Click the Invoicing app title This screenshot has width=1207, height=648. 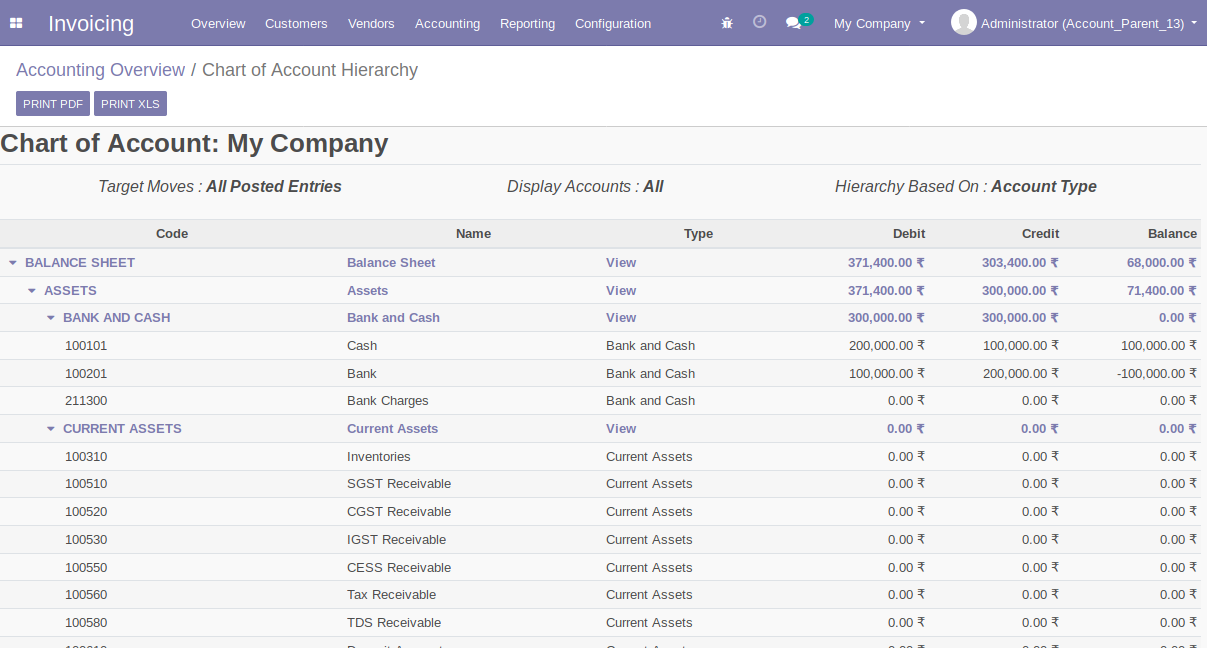pos(91,23)
